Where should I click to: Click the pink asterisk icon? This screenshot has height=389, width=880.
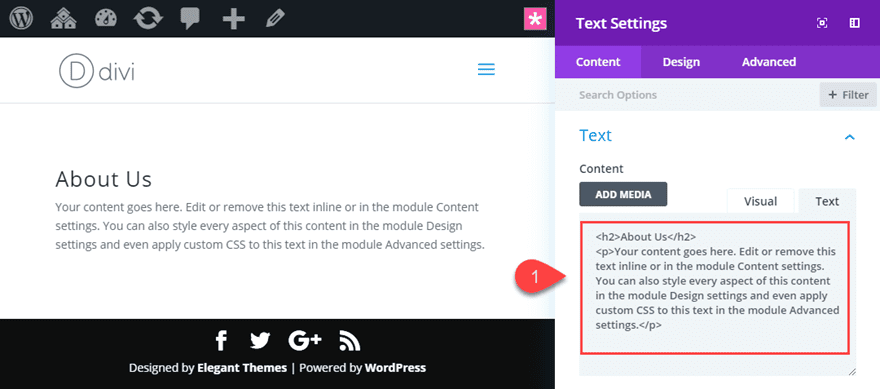pyautogui.click(x=535, y=20)
